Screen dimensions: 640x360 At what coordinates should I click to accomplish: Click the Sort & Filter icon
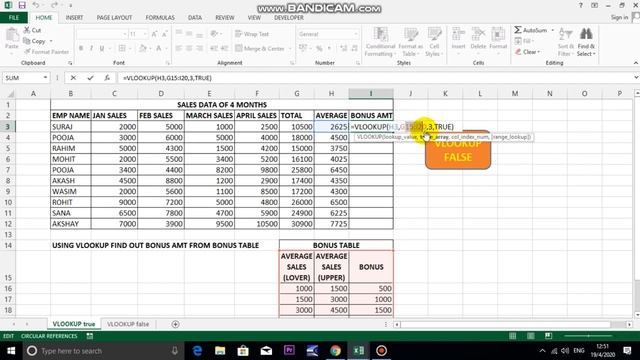tap(566, 34)
